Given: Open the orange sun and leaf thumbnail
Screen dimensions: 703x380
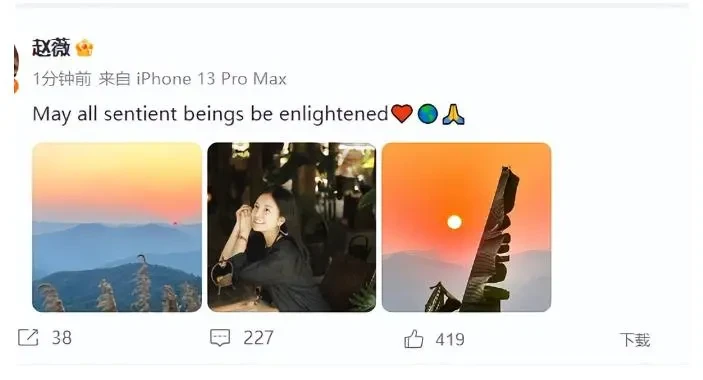Looking at the screenshot, I should coord(466,227).
